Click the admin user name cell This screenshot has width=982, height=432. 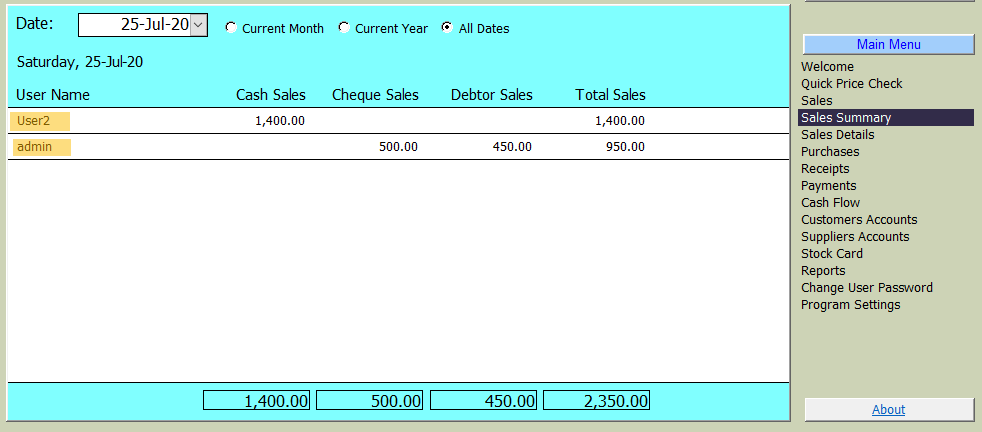tap(41, 147)
